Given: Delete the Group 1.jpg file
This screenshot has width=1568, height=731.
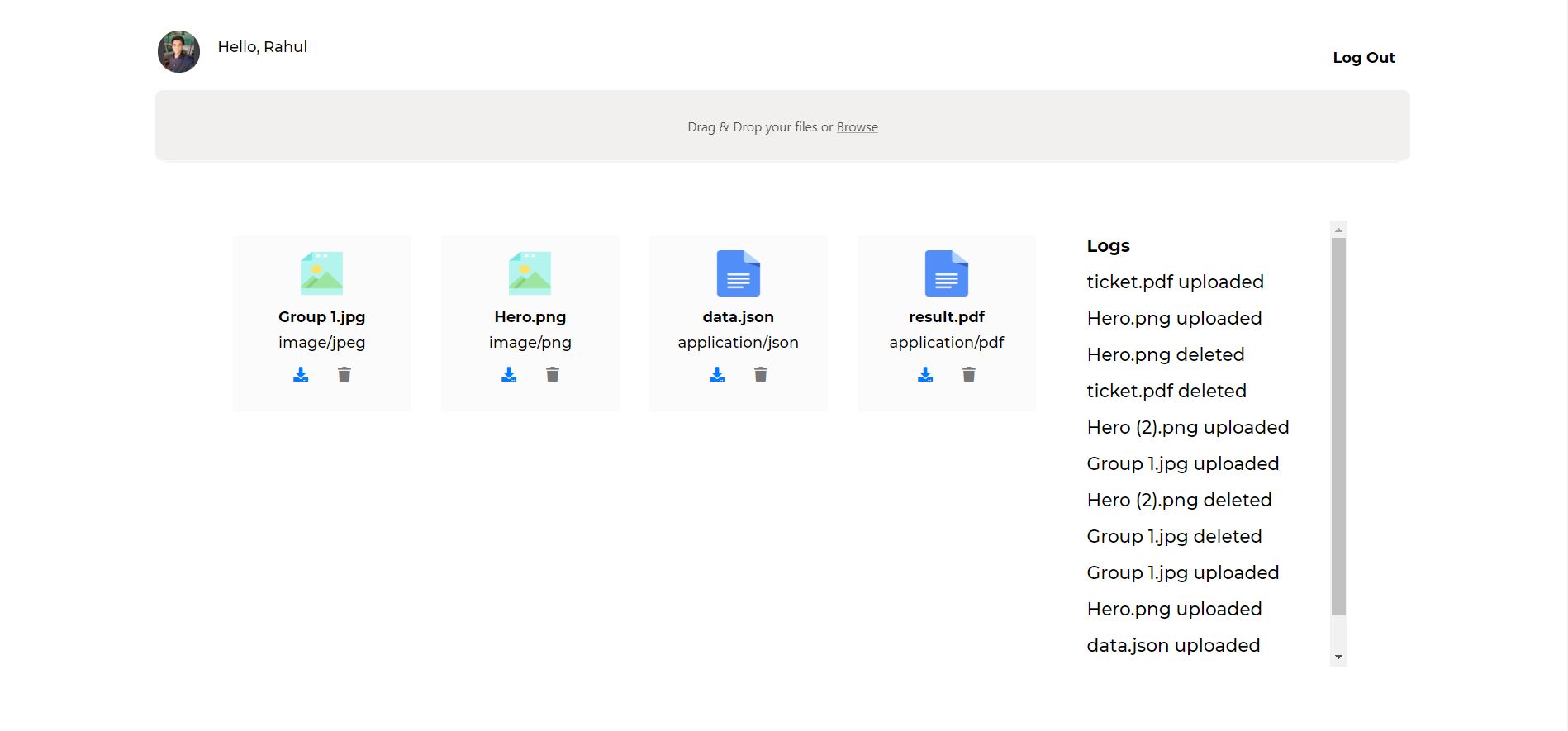Looking at the screenshot, I should click(344, 375).
